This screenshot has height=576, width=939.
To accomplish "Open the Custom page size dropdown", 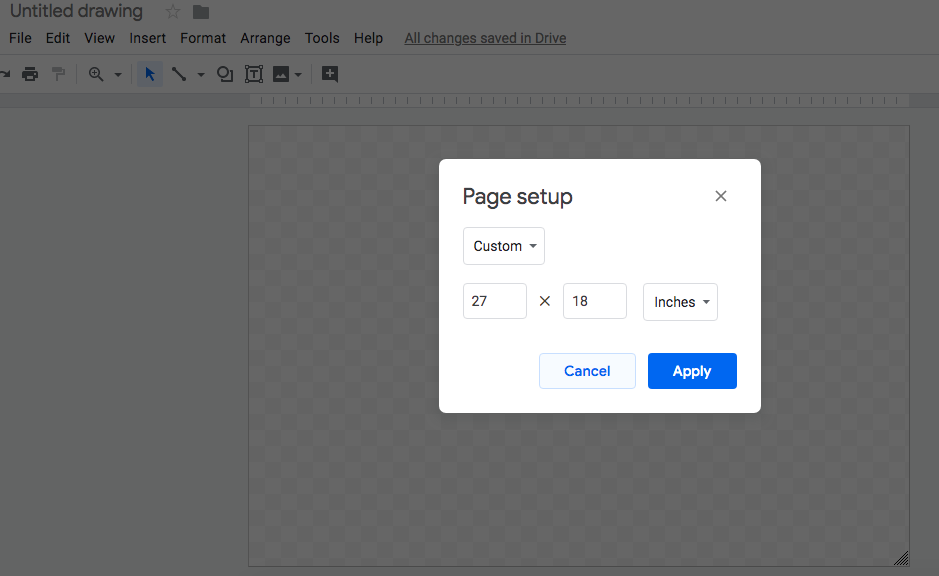I will [504, 246].
